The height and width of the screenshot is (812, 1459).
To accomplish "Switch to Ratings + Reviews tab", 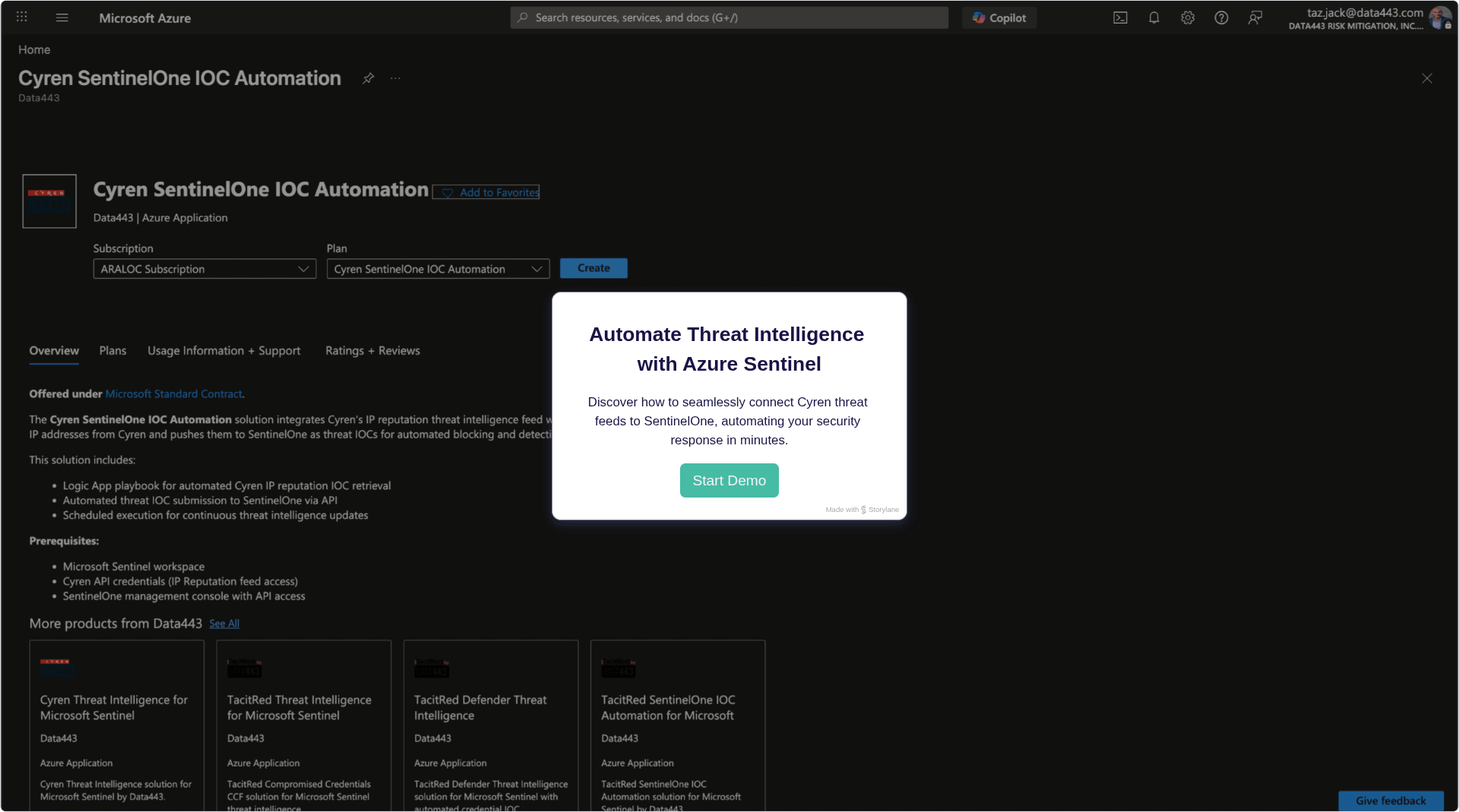I will 372,350.
